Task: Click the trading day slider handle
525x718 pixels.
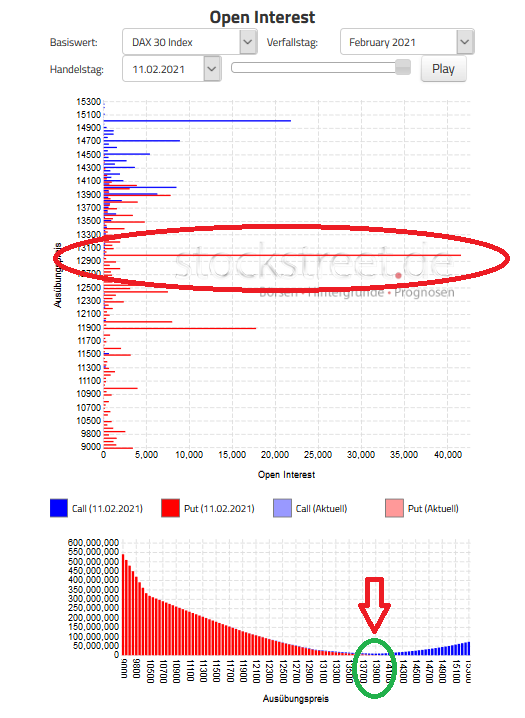Action: pyautogui.click(x=403, y=67)
